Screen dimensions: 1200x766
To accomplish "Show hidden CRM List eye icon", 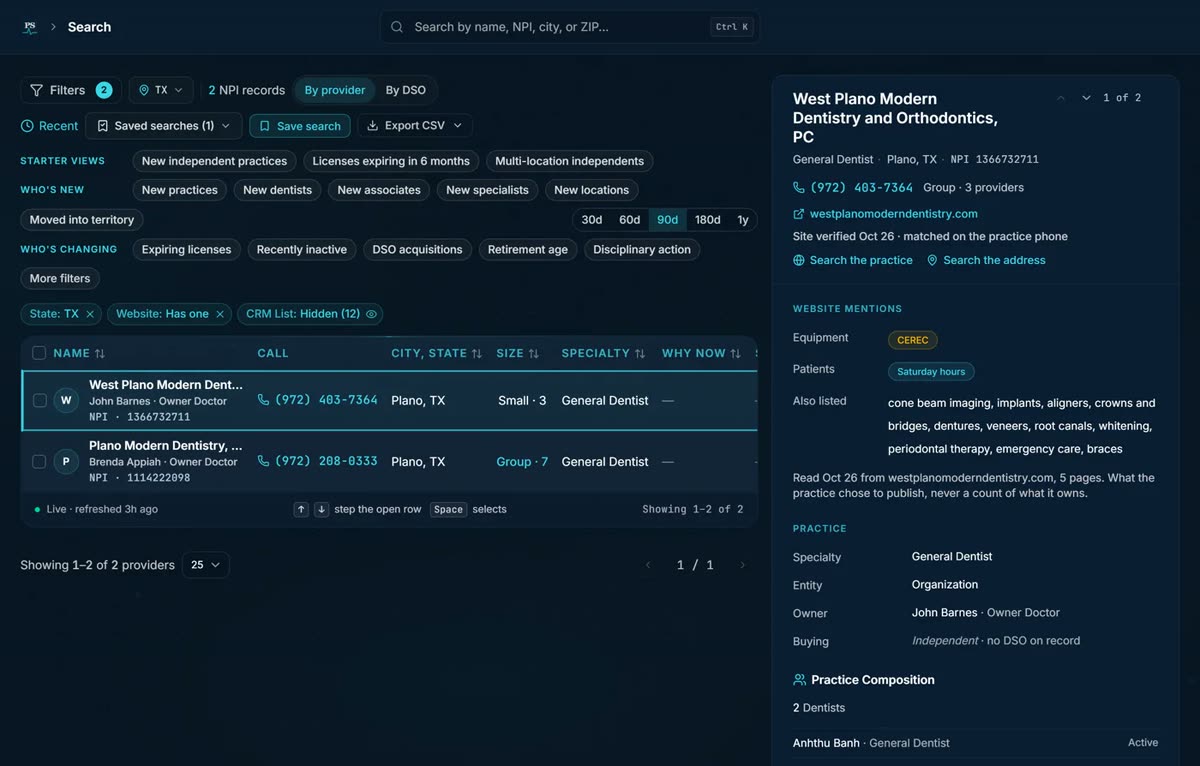I will pyautogui.click(x=372, y=314).
